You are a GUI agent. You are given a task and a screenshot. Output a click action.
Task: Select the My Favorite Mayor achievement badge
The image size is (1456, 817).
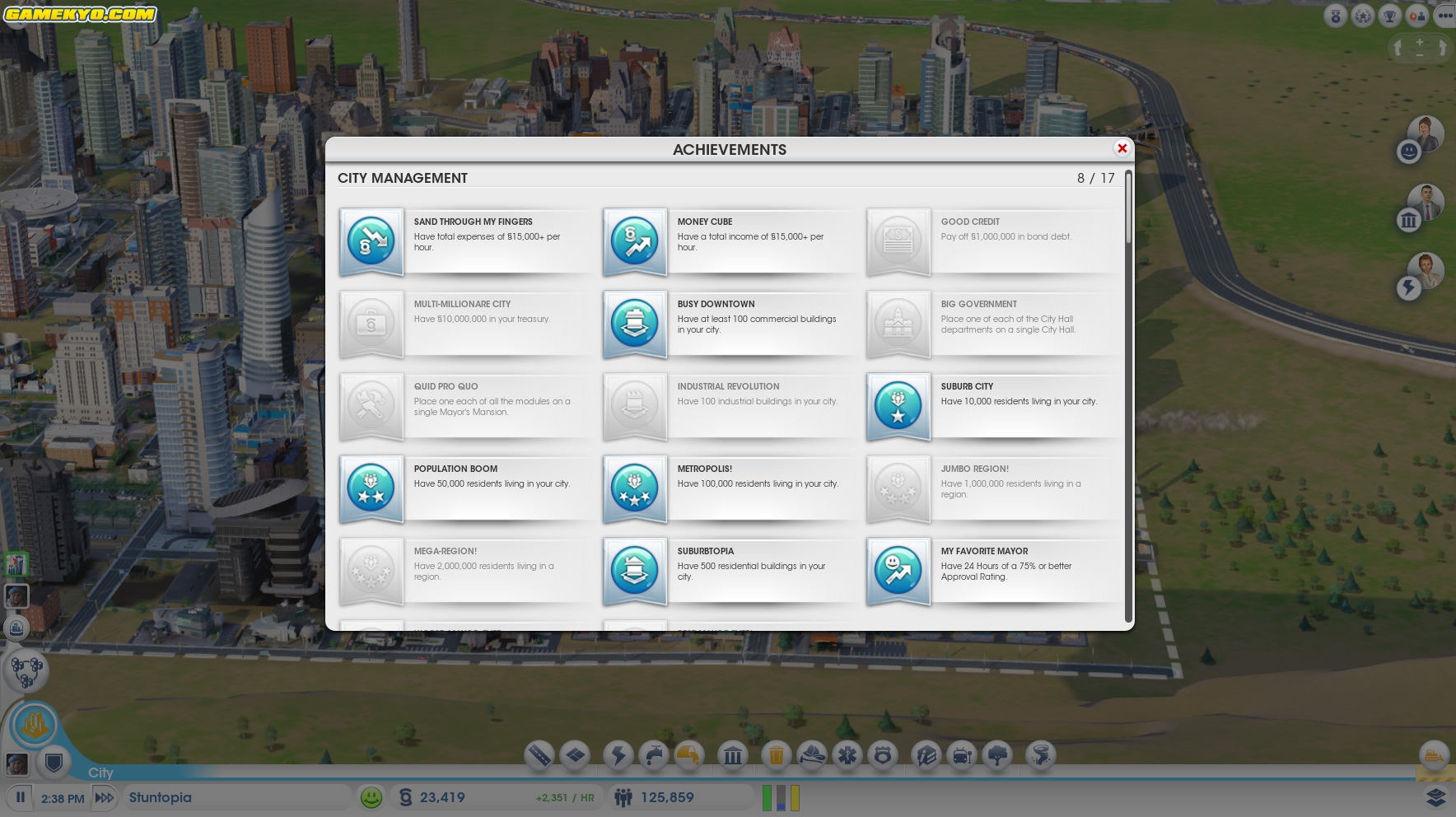click(x=898, y=571)
